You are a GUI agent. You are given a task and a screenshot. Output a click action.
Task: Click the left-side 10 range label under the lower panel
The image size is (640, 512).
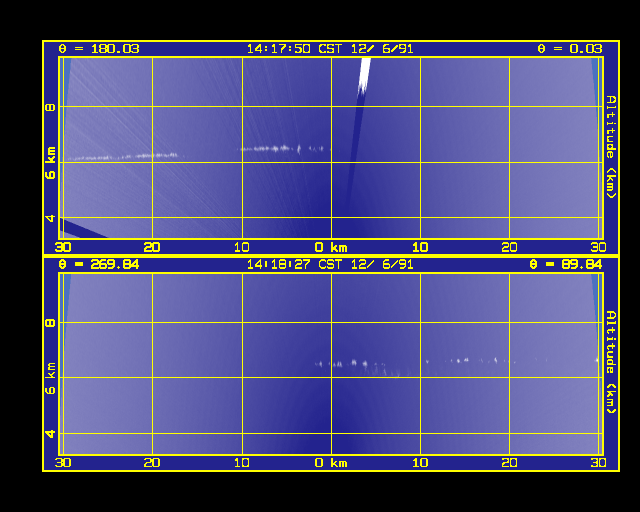click(x=242, y=463)
